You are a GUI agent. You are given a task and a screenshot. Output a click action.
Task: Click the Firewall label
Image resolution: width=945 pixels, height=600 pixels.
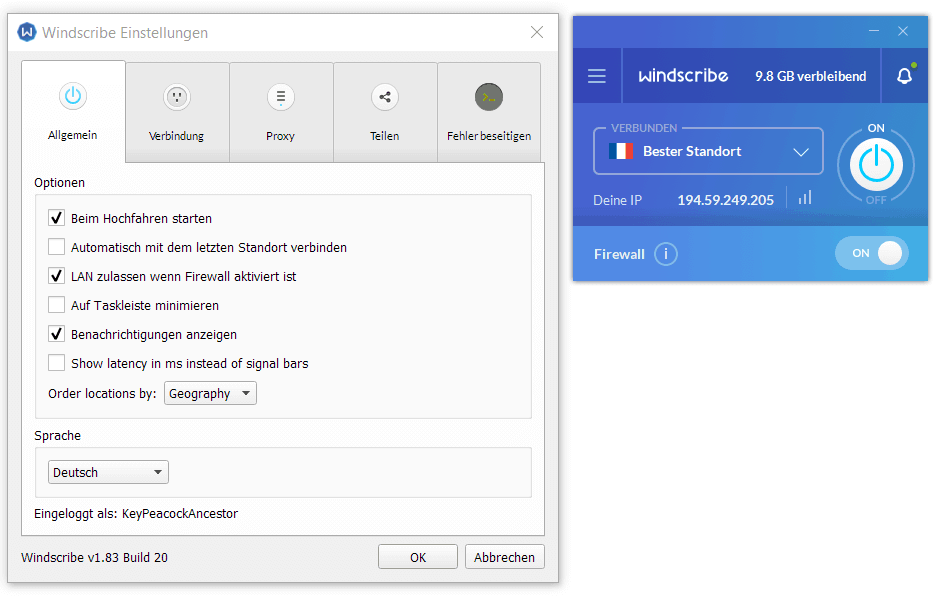(x=620, y=254)
